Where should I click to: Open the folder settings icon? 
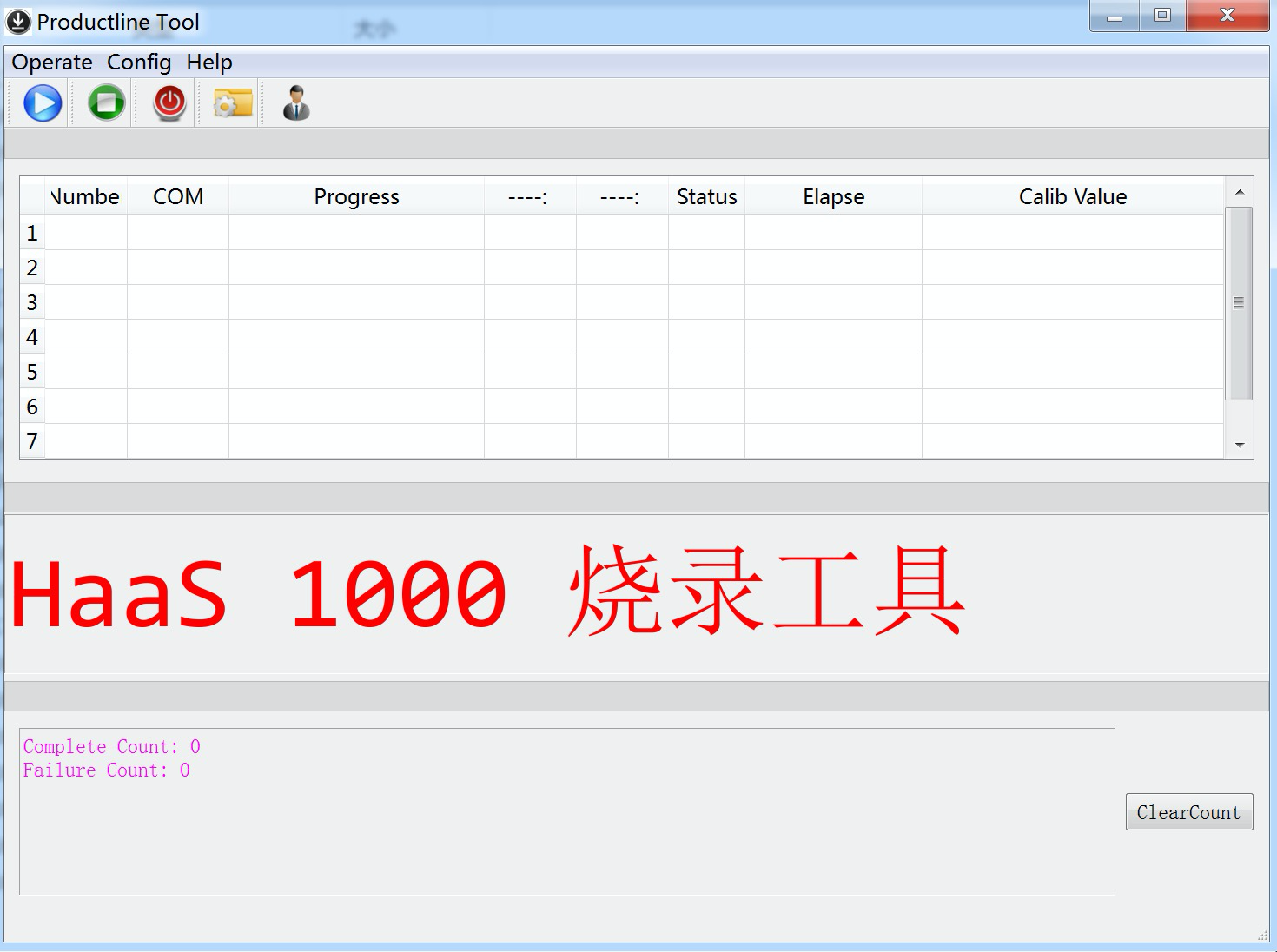tap(233, 103)
